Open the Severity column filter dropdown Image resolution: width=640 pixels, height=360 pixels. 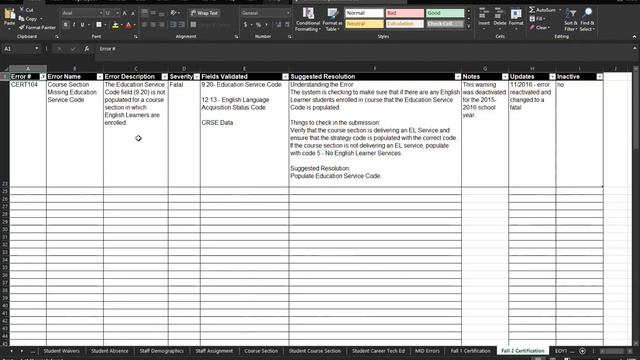click(x=197, y=77)
